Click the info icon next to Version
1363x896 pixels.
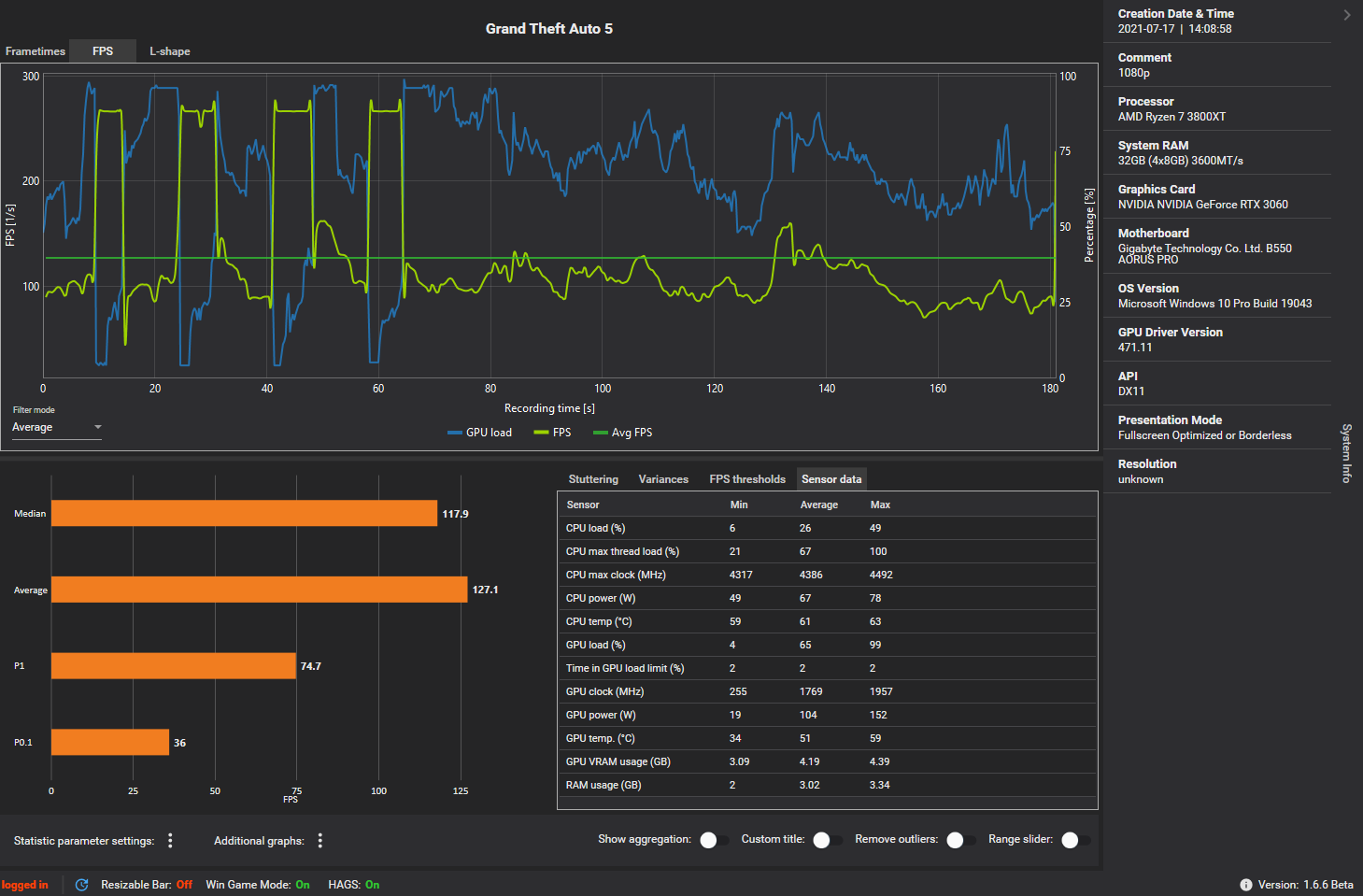pos(1246,885)
